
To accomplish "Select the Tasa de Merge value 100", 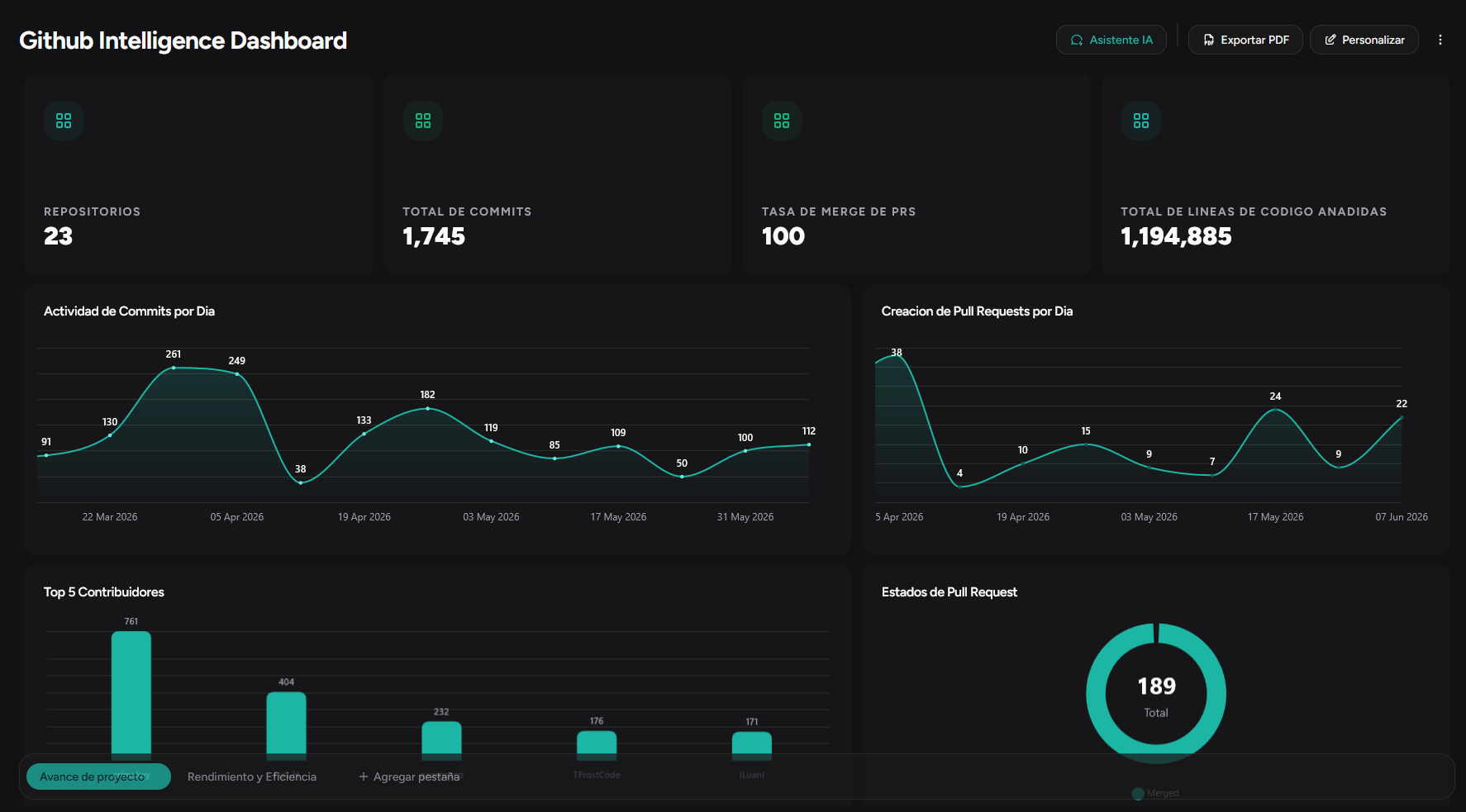I will pos(783,236).
